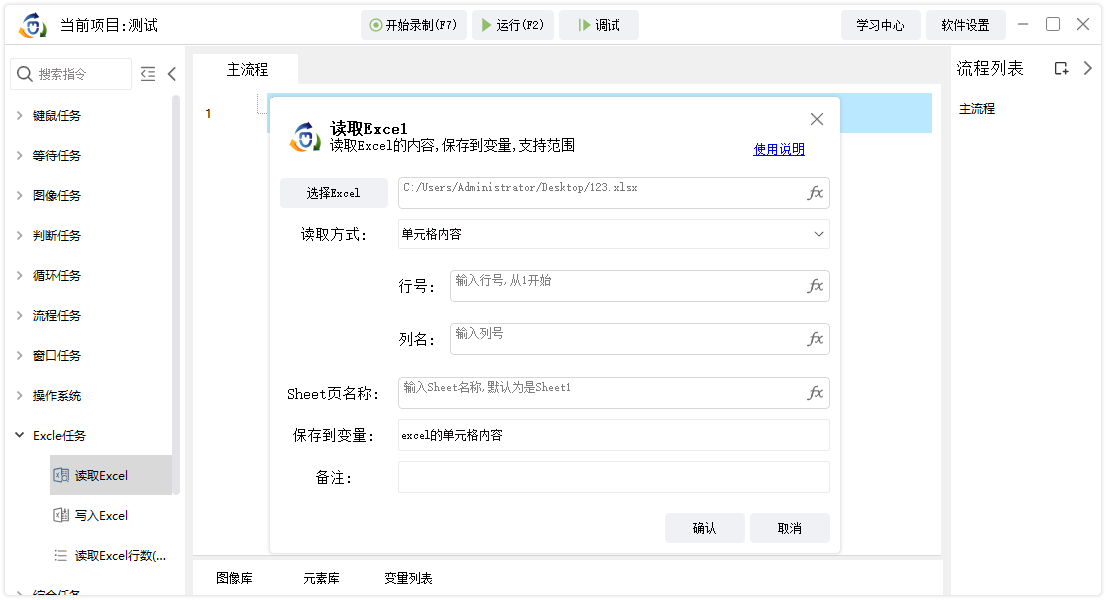The height and width of the screenshot is (600, 1106).
Task: Click the fx icon in 列名 field
Action: tap(815, 339)
